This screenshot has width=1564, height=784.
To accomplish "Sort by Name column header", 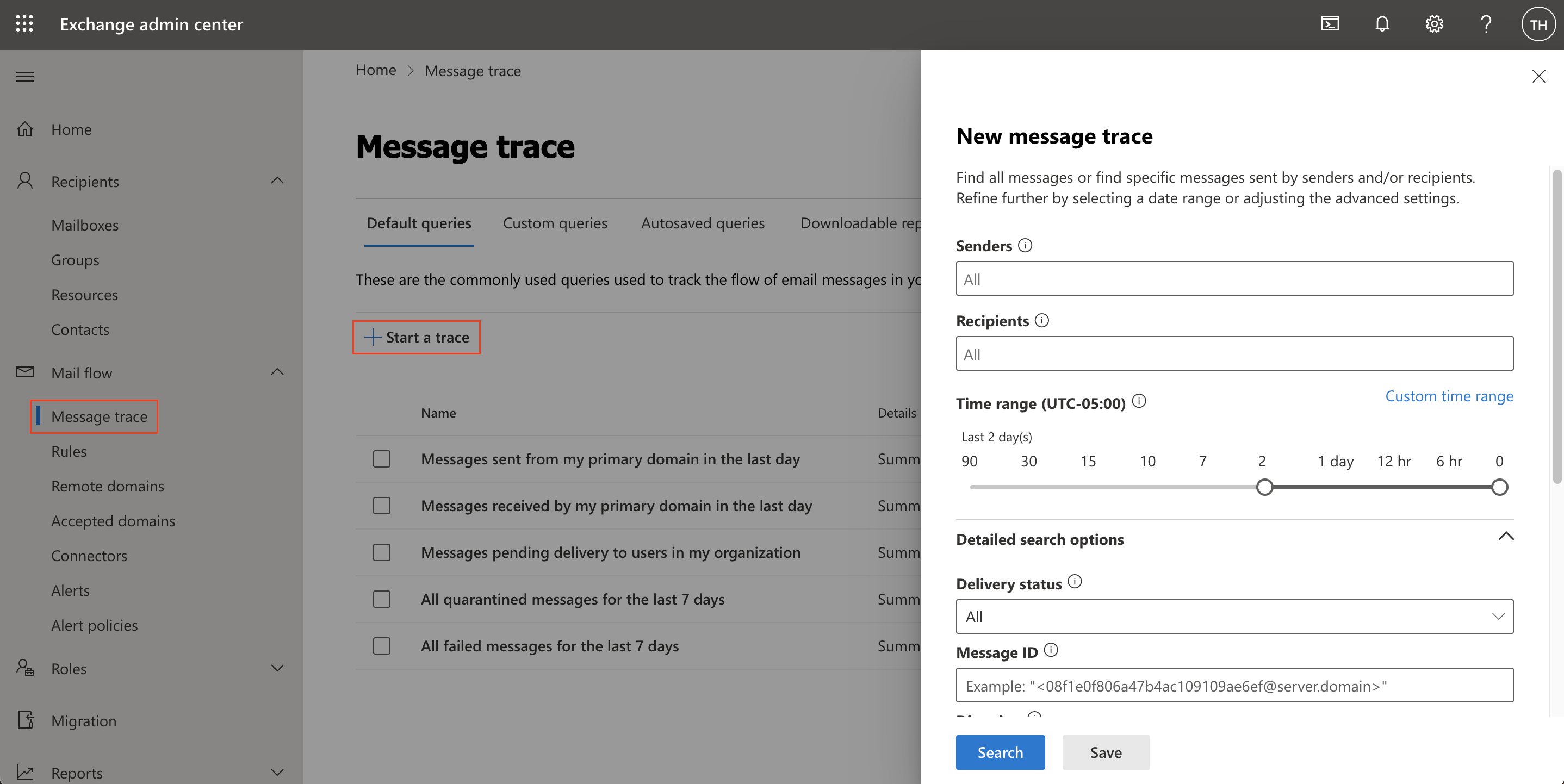I will pos(438,413).
